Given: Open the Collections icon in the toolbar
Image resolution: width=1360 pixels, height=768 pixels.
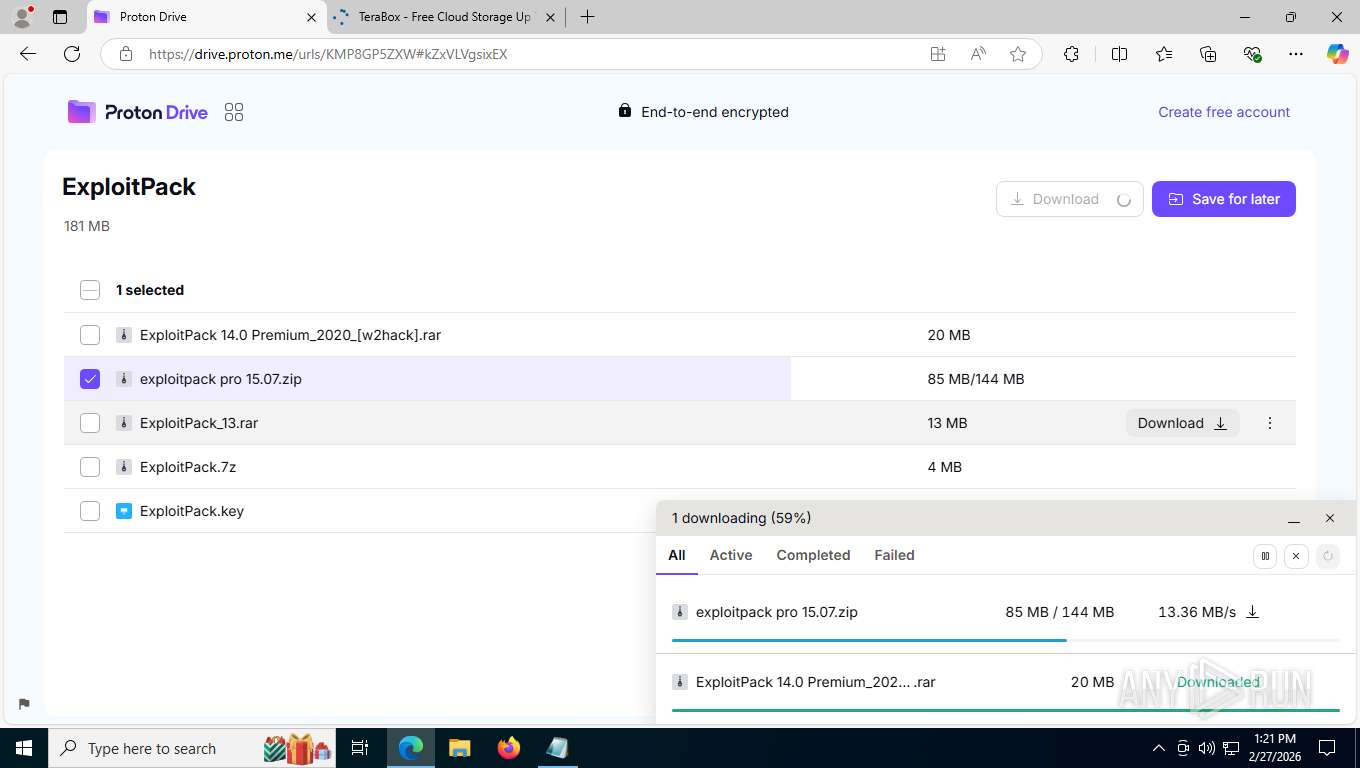Looking at the screenshot, I should (1208, 54).
